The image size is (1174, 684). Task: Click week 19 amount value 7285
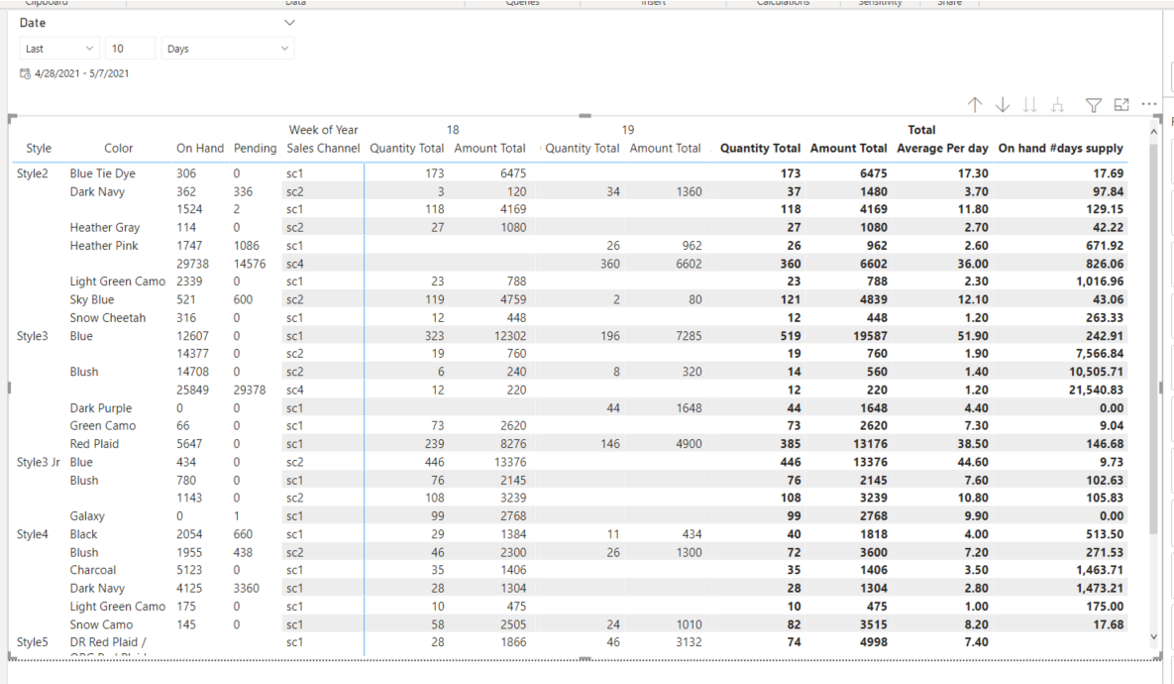pos(689,336)
